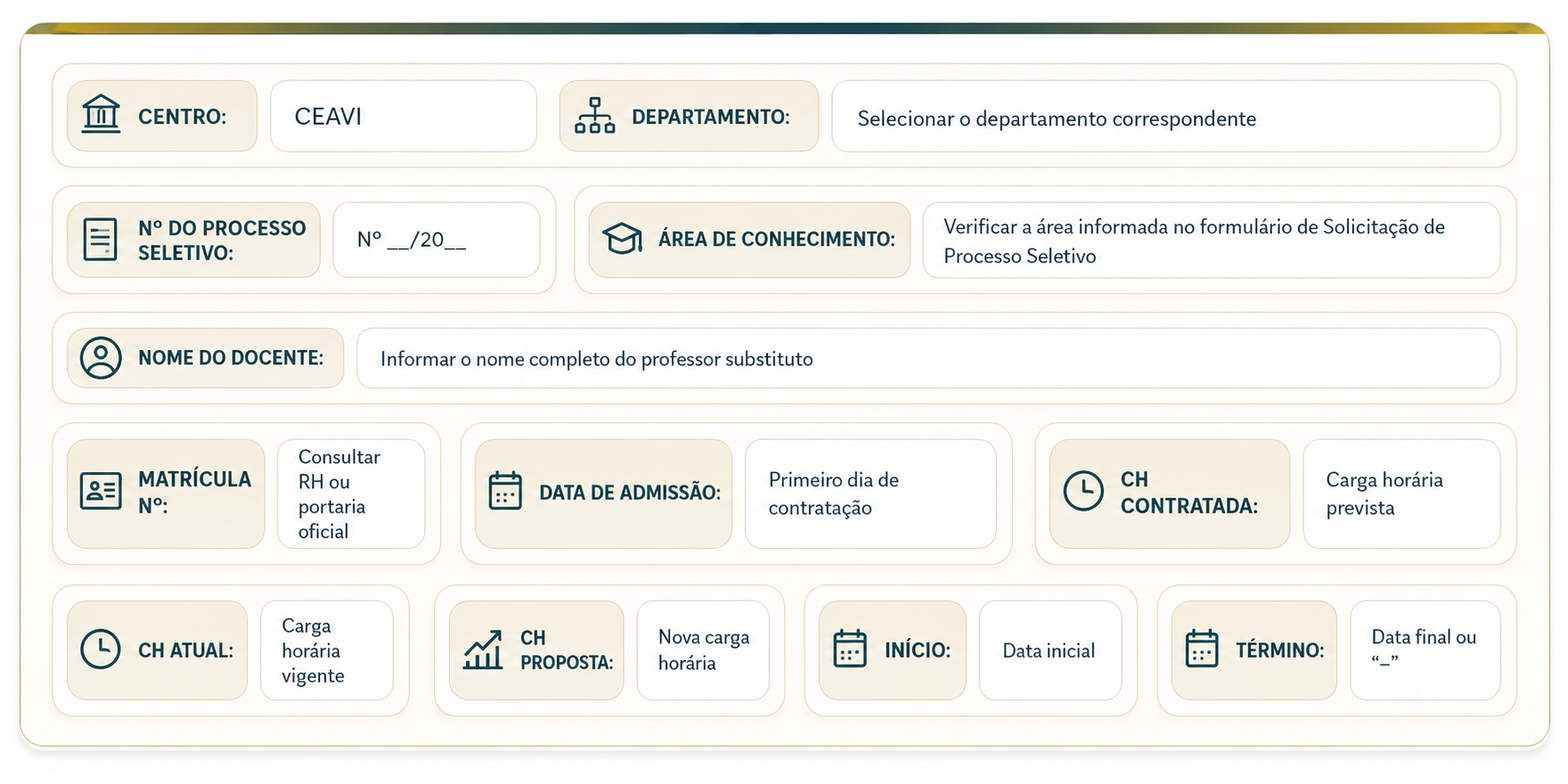Image resolution: width=1568 pixels, height=784 pixels.
Task: Click the Nova carga horária field
Action: 704,651
